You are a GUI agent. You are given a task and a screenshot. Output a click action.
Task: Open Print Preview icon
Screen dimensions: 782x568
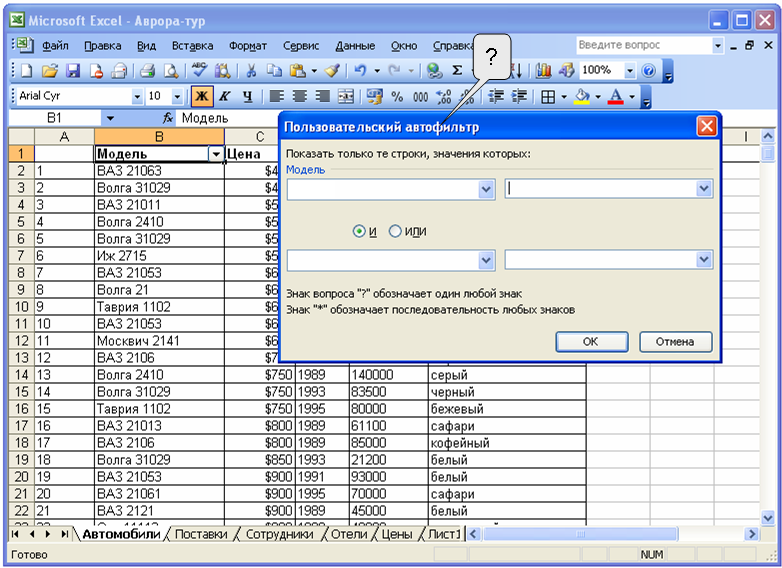pos(171,71)
